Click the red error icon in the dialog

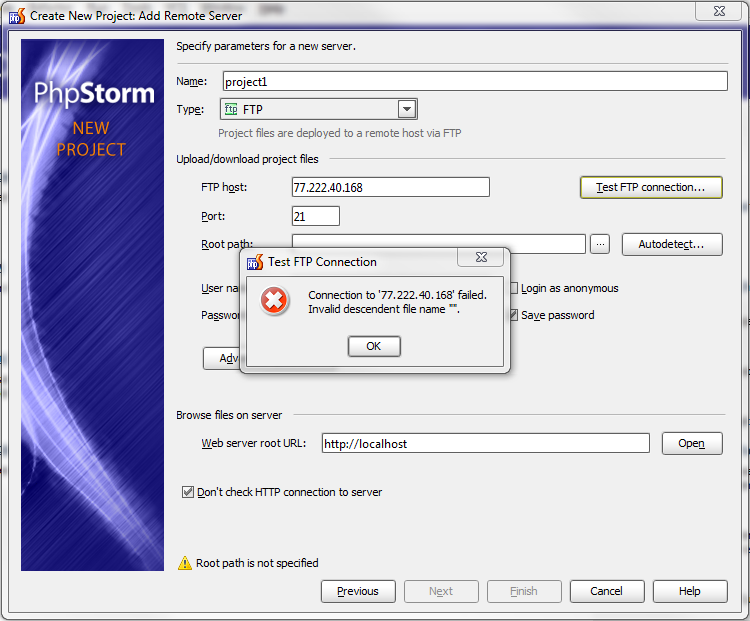[x=274, y=301]
